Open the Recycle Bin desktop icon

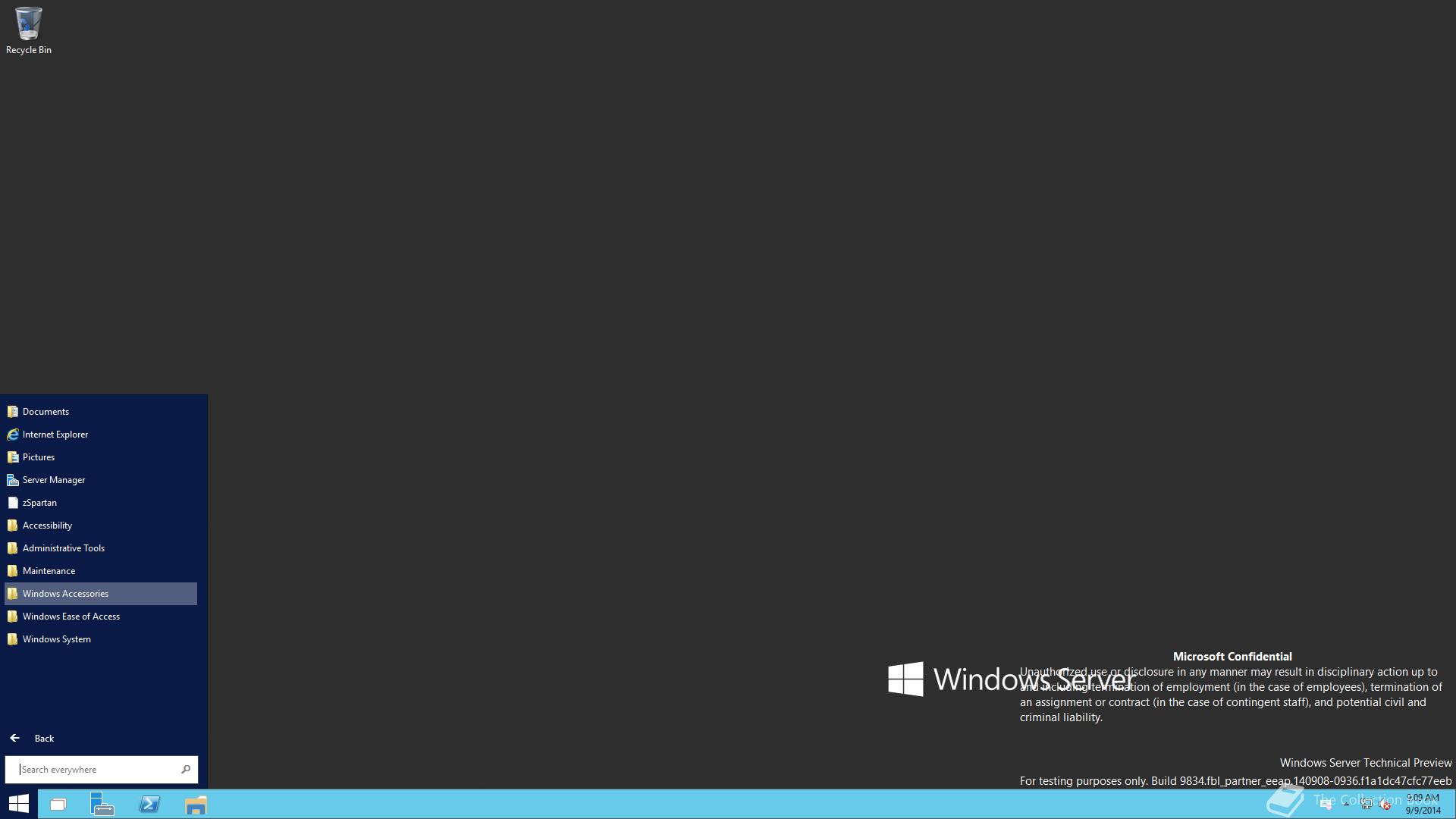point(28,30)
